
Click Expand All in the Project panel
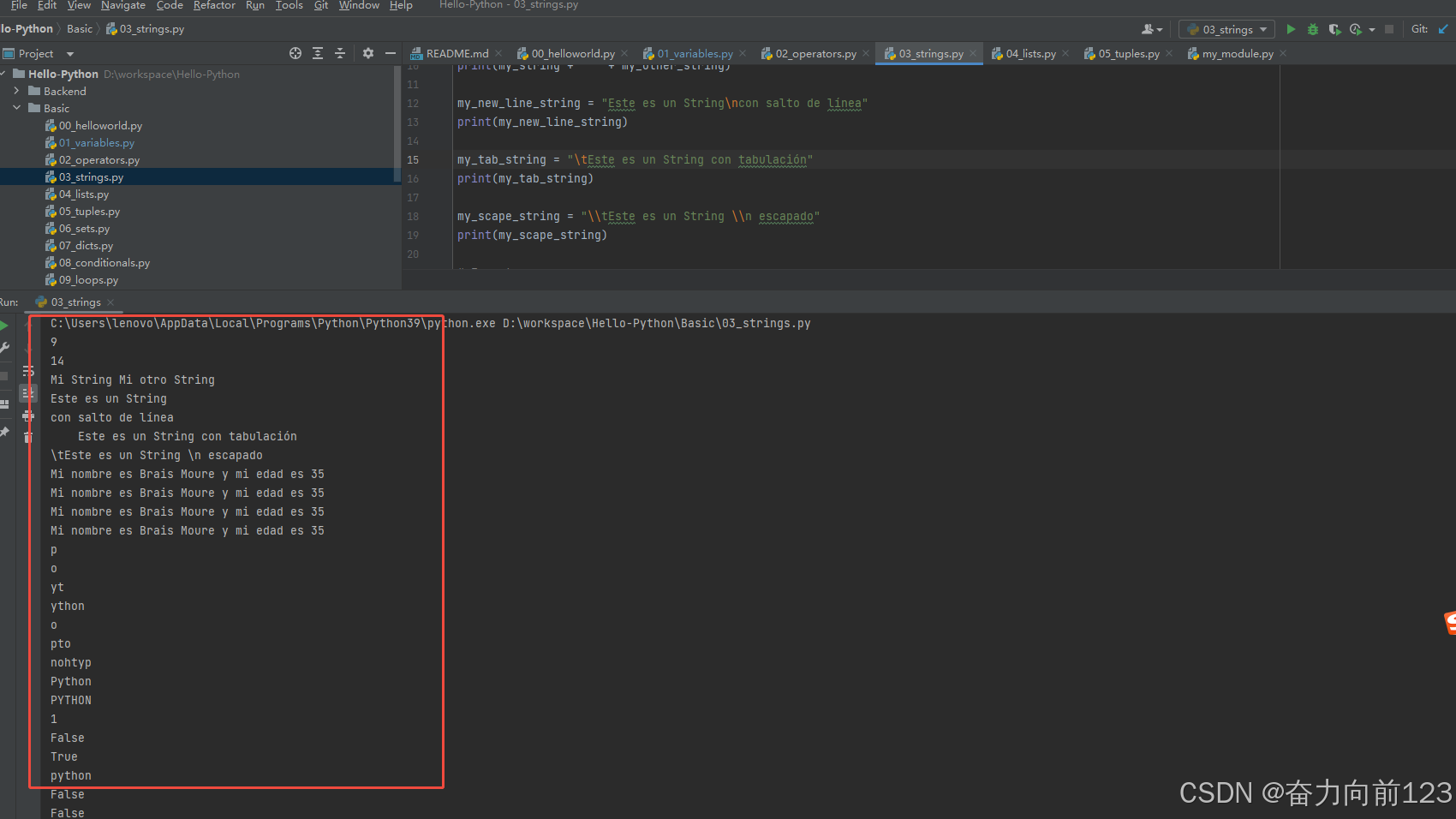tap(318, 53)
